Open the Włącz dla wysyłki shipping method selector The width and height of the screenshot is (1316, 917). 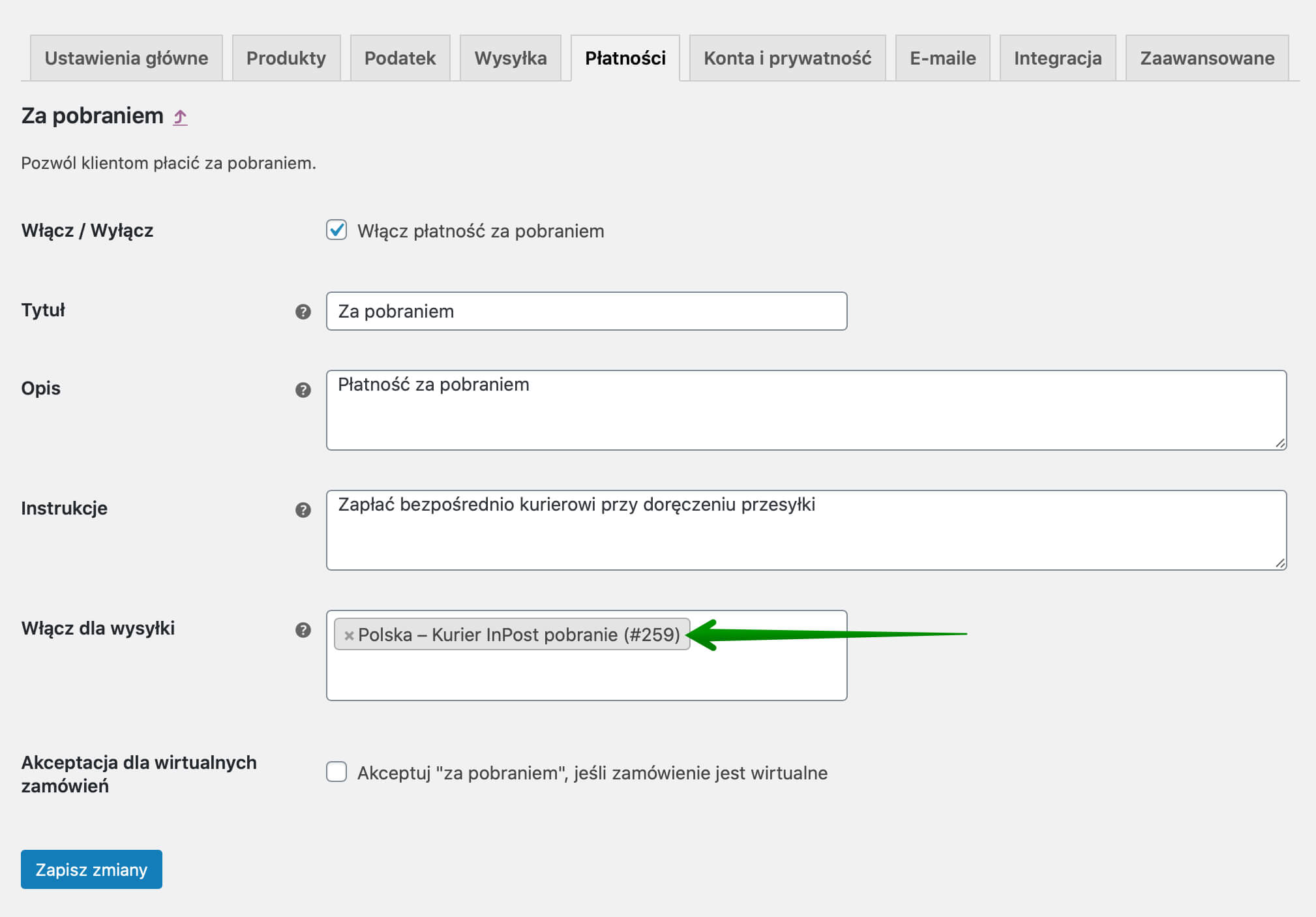[x=586, y=675]
